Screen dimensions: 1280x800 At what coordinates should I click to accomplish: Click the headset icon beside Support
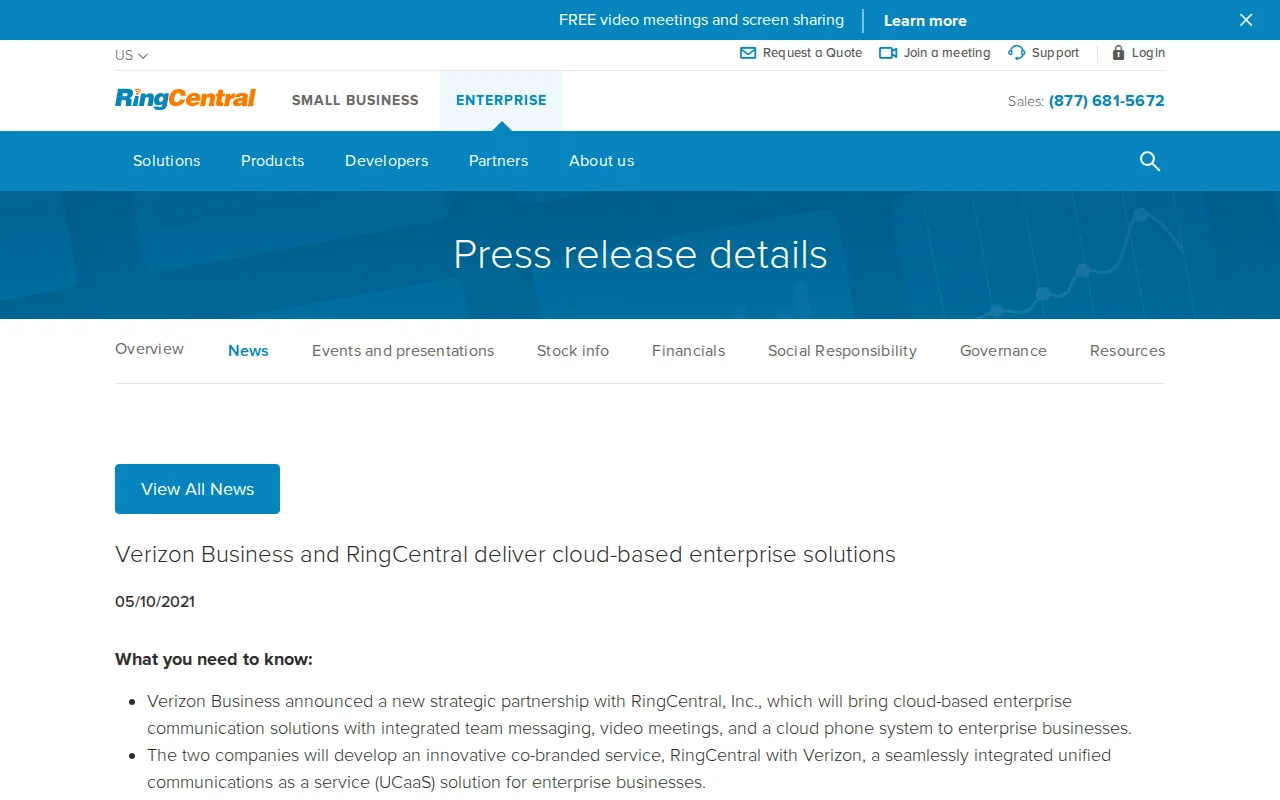(1017, 53)
